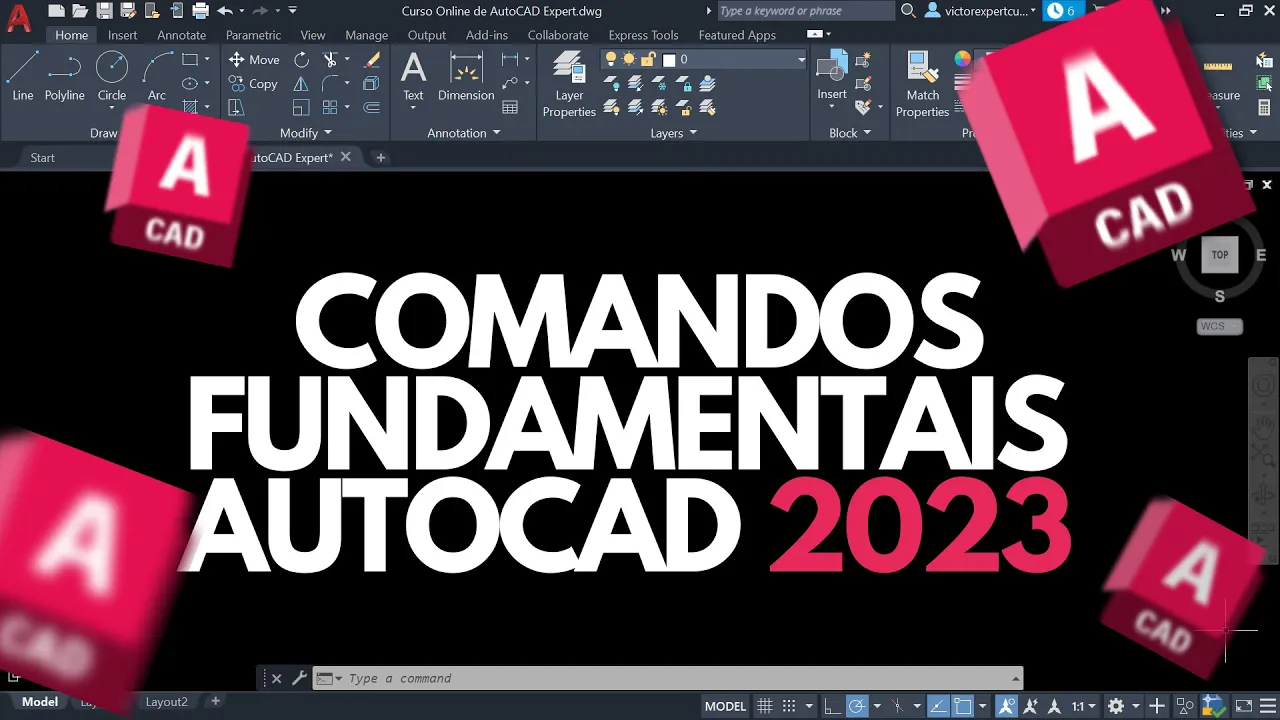Viewport: 1280px width, 720px height.
Task: Switch to the Start file tab
Action: coord(43,158)
